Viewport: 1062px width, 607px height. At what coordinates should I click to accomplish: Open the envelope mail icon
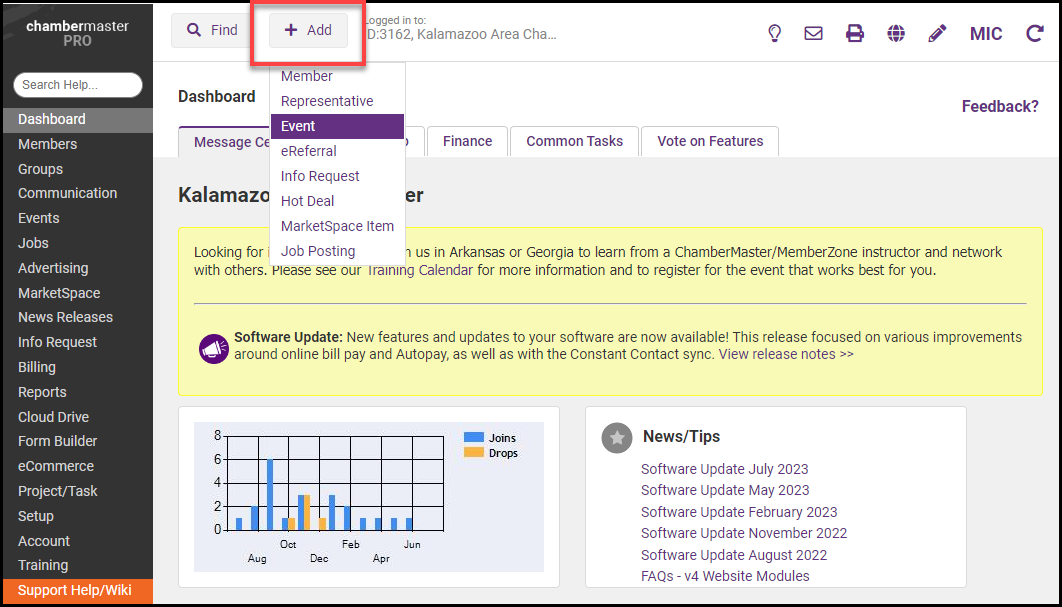pos(814,33)
